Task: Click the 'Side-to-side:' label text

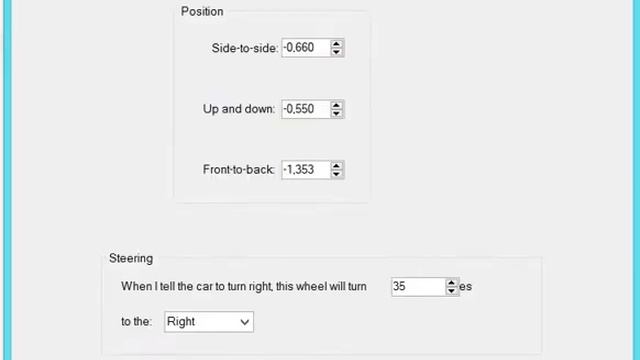Action: [245, 48]
